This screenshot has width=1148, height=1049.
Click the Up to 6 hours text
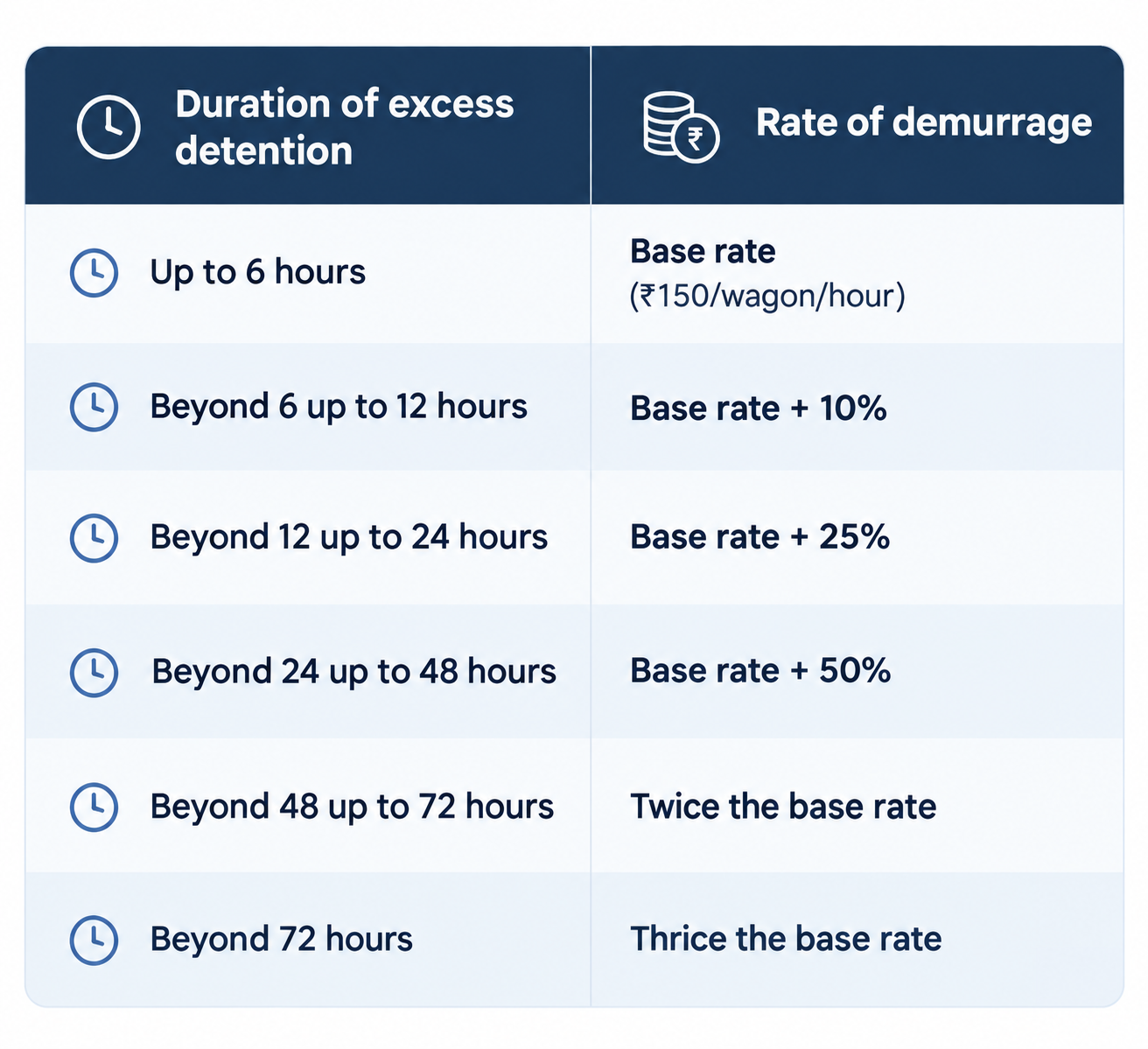coord(258,272)
